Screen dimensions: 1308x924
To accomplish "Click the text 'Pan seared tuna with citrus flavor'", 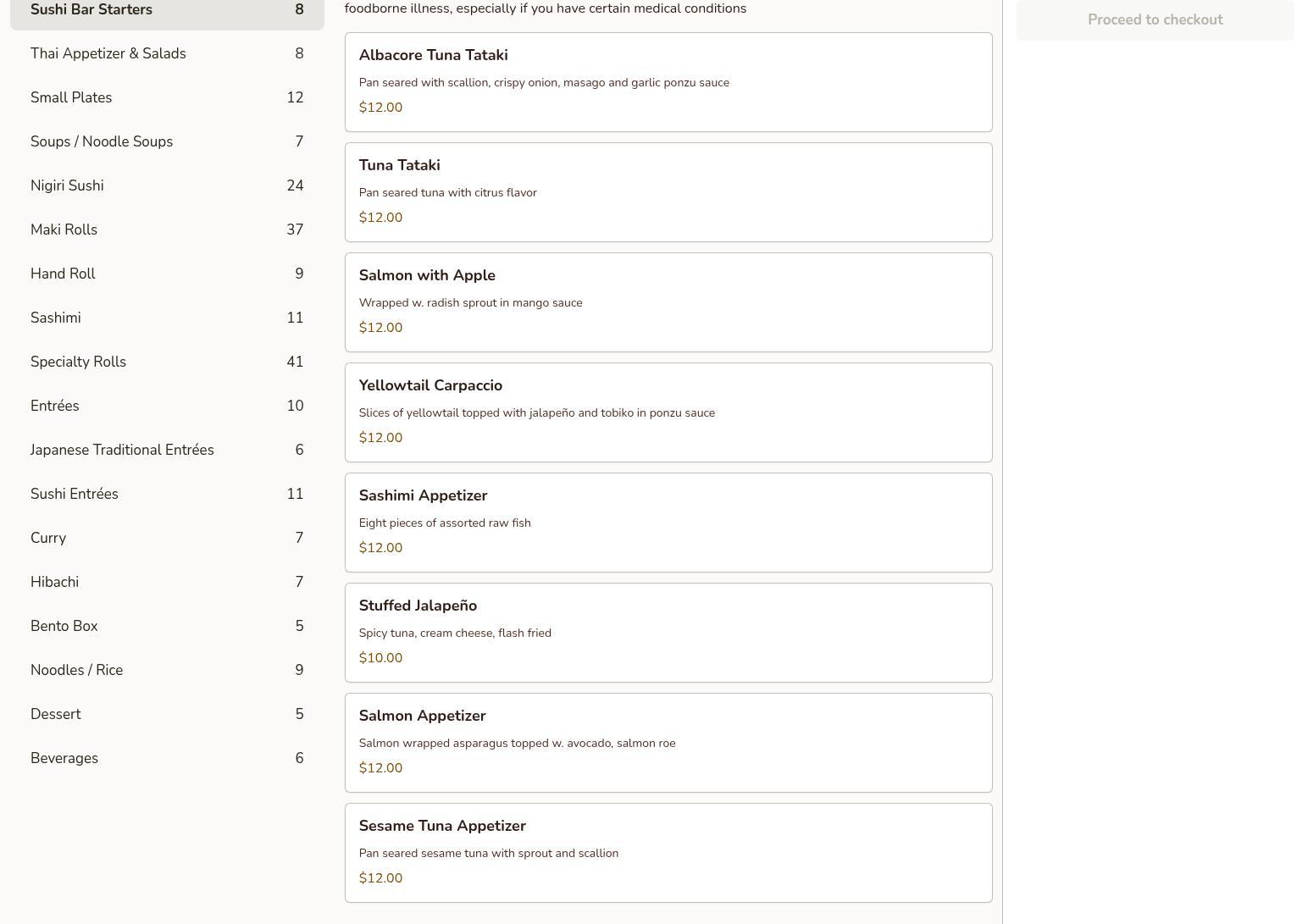I will pyautogui.click(x=448, y=192).
